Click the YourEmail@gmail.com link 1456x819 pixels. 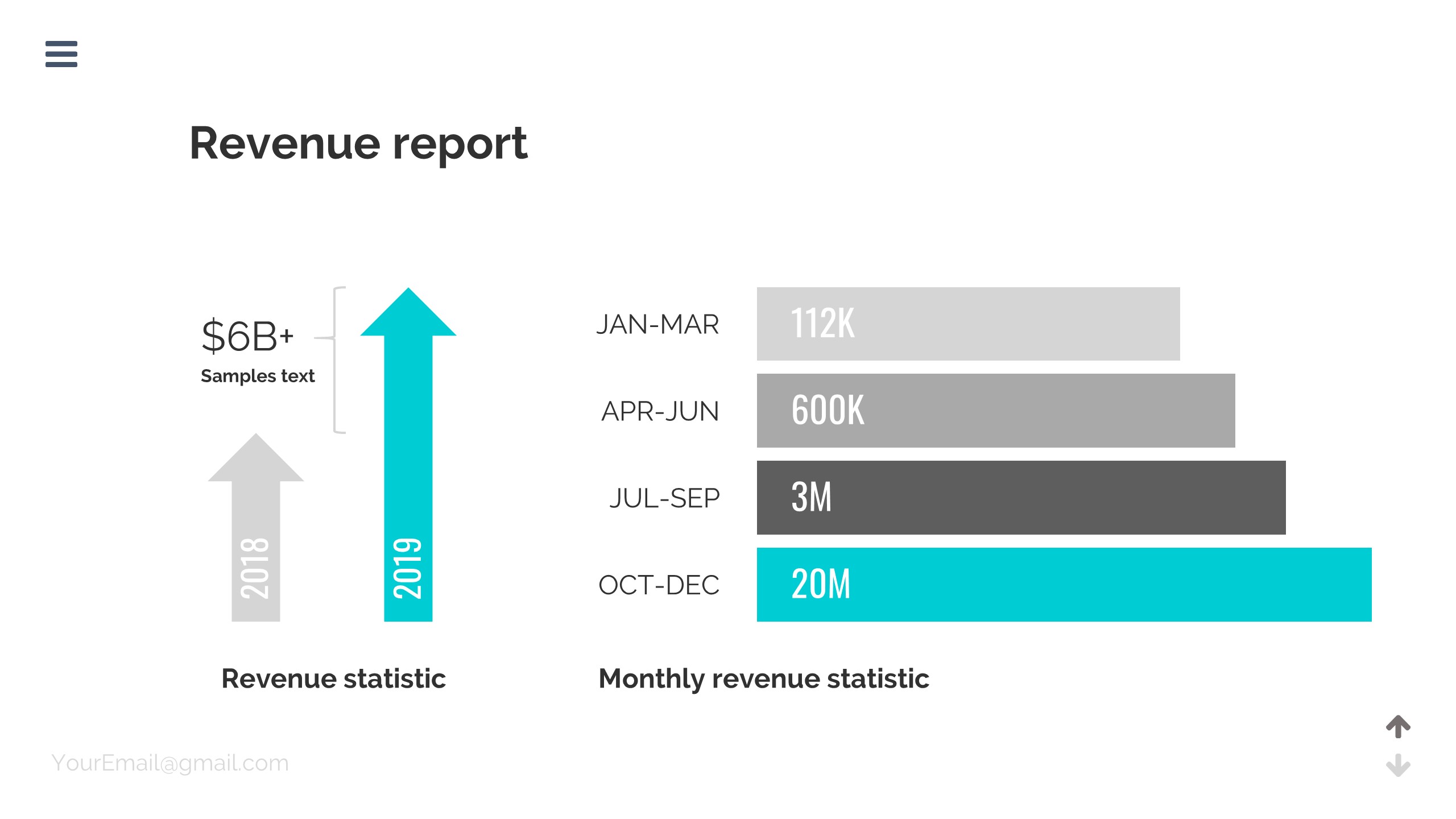170,763
